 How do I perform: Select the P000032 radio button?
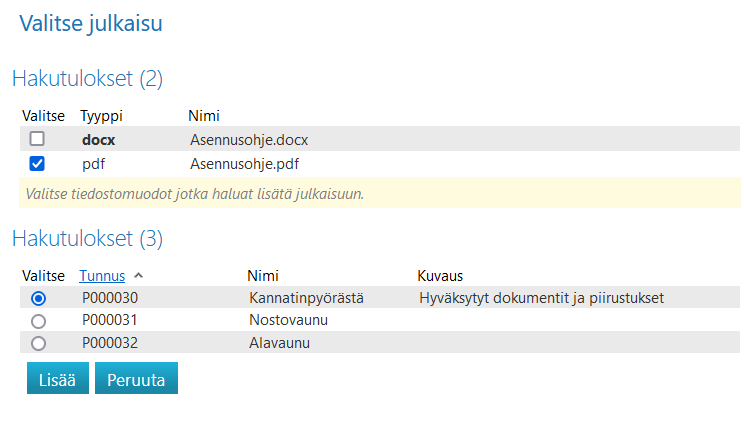point(38,343)
